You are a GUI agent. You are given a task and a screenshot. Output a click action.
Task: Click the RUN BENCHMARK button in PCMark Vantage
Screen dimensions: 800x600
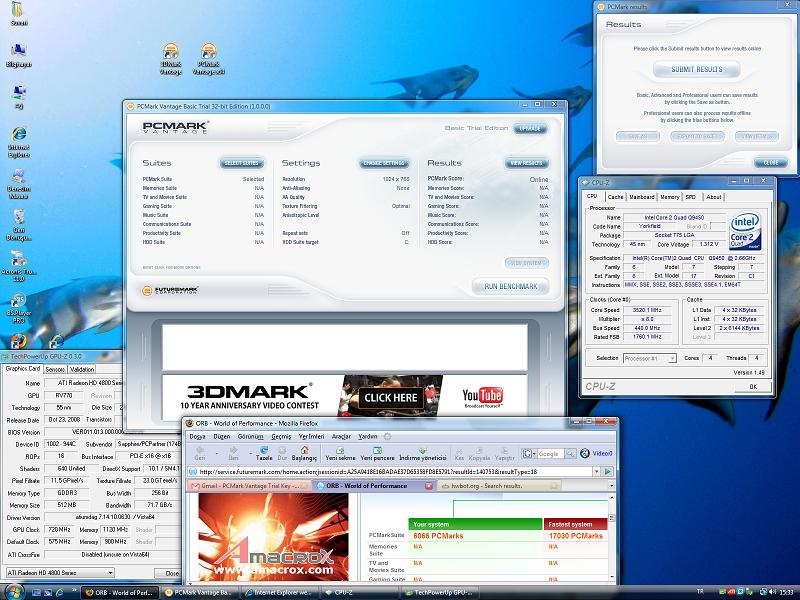tap(511, 286)
